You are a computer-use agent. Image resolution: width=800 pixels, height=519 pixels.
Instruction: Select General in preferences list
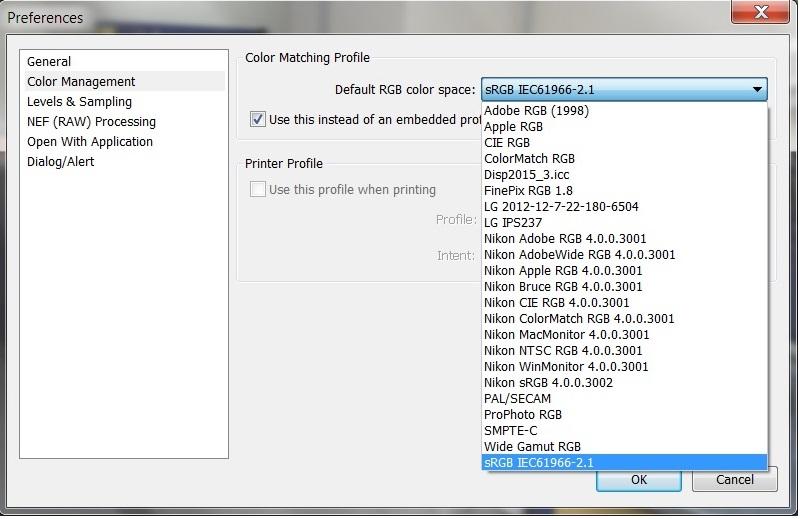point(124,61)
